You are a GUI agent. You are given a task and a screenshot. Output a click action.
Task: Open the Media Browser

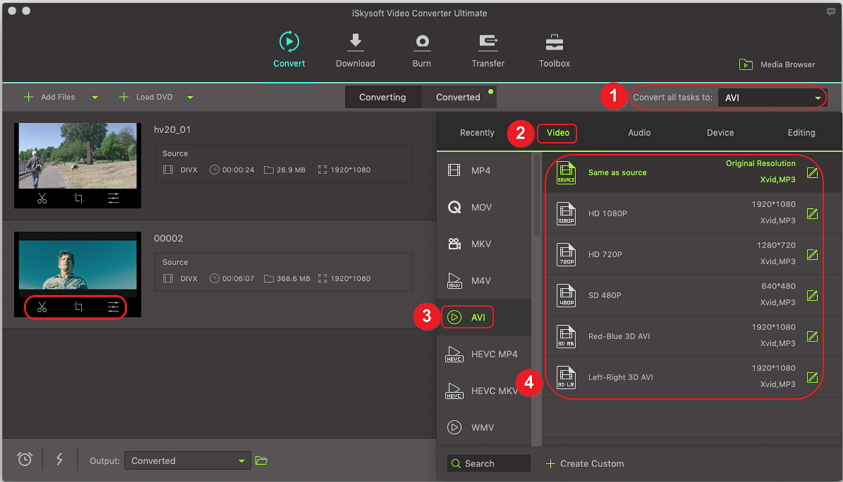[777, 65]
